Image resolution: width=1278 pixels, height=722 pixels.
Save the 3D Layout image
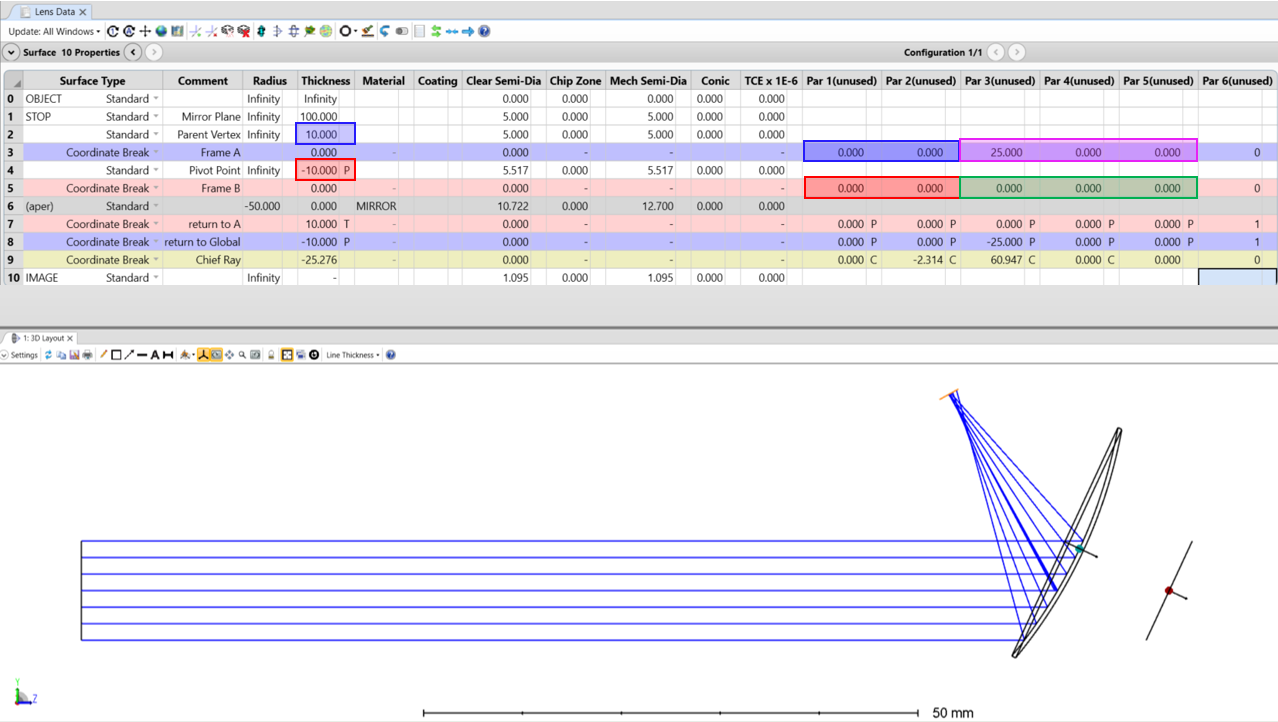(74, 355)
